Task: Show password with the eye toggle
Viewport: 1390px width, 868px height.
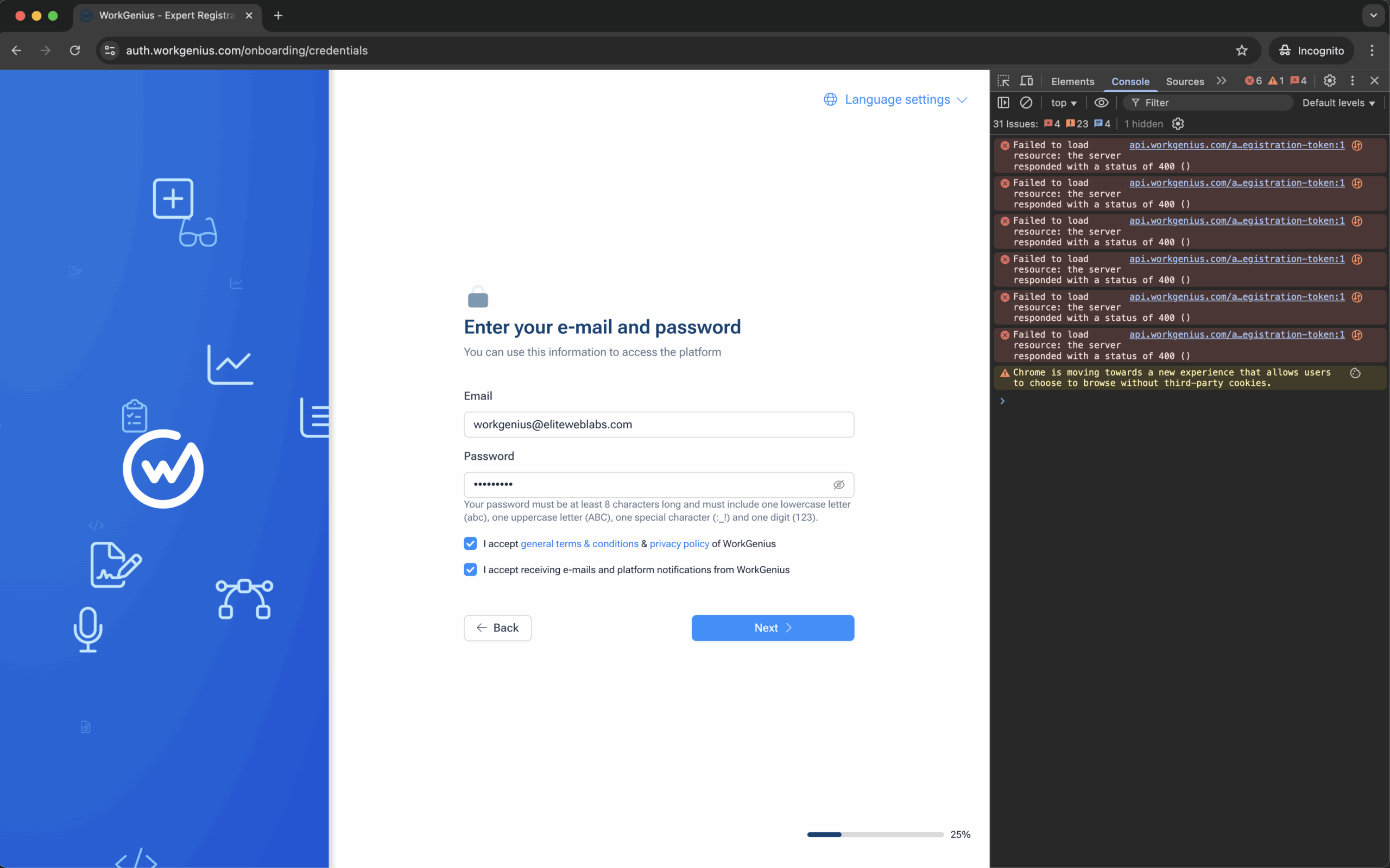Action: (x=838, y=485)
